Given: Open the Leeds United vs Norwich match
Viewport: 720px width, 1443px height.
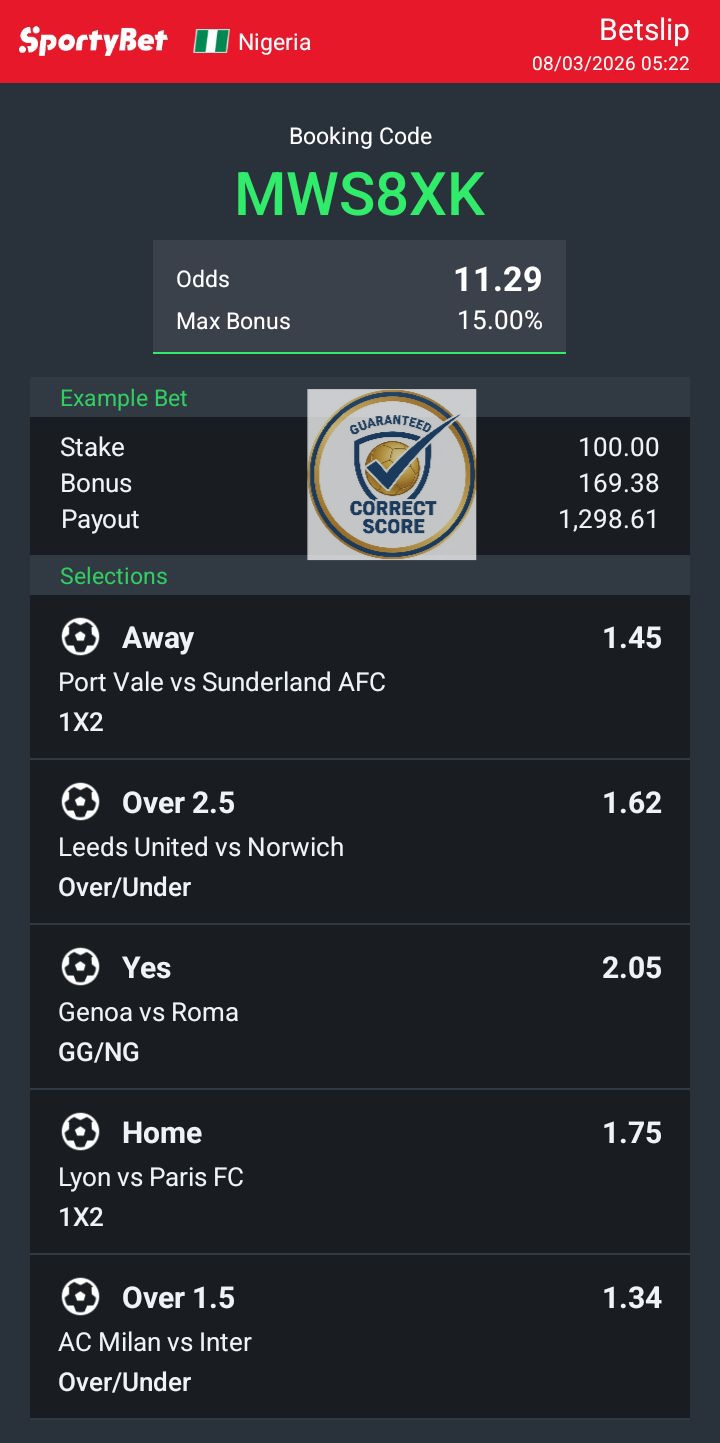Looking at the screenshot, I should (201, 847).
